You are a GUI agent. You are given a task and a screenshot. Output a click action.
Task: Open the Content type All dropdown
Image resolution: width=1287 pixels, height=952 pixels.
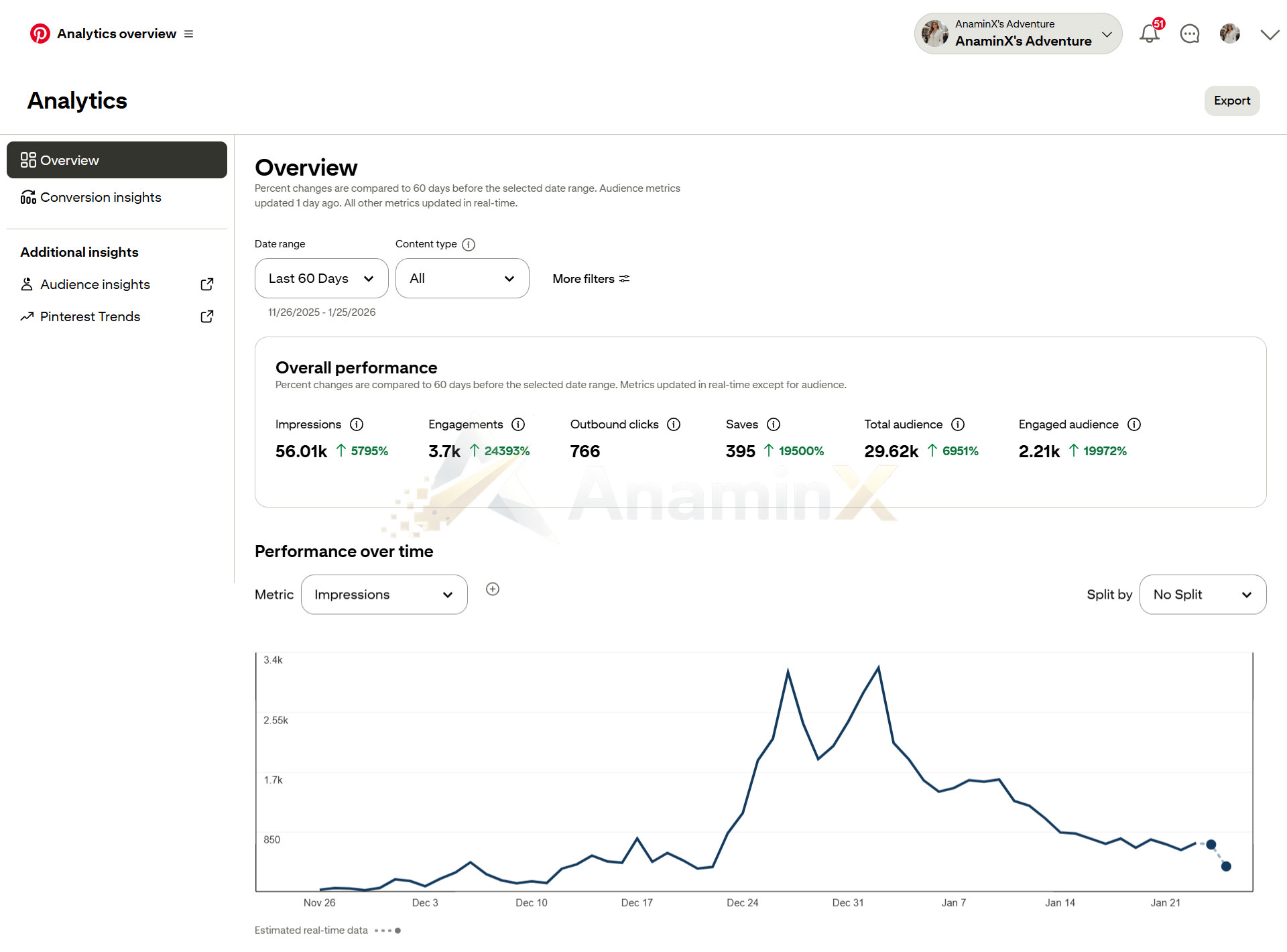[463, 278]
